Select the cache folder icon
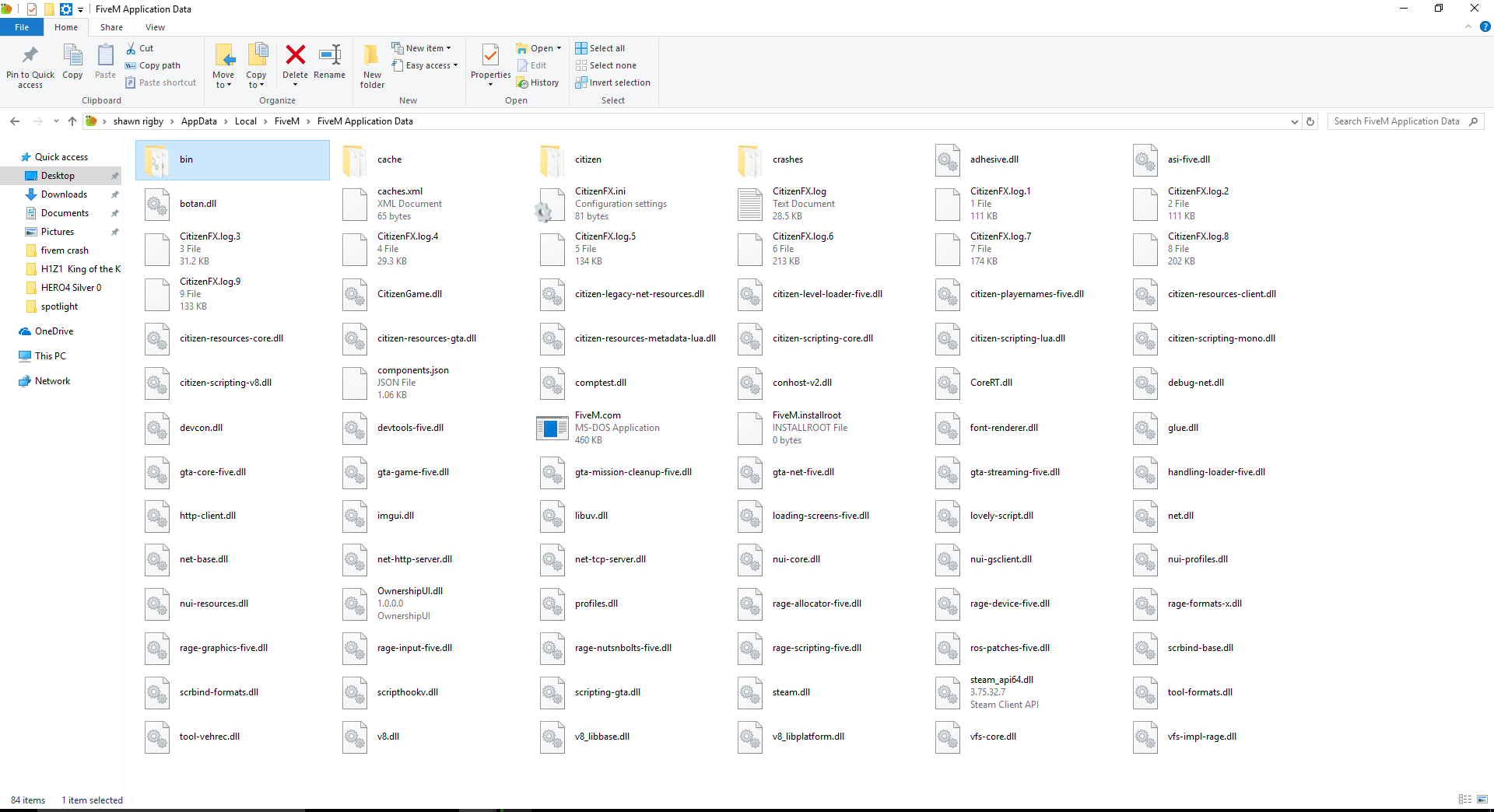 coord(355,160)
